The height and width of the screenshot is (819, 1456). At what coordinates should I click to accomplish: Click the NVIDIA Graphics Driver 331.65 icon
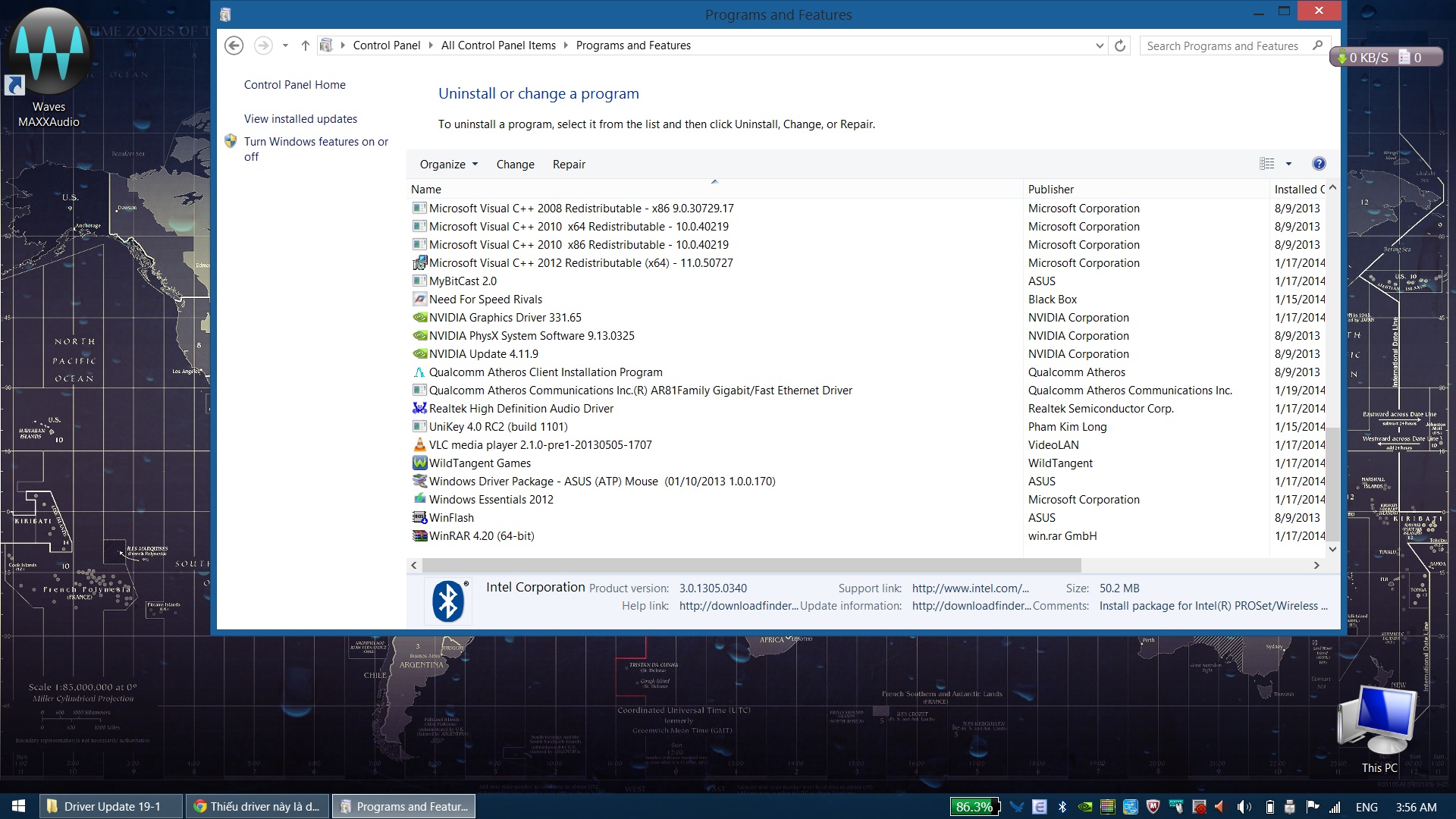[x=419, y=318]
